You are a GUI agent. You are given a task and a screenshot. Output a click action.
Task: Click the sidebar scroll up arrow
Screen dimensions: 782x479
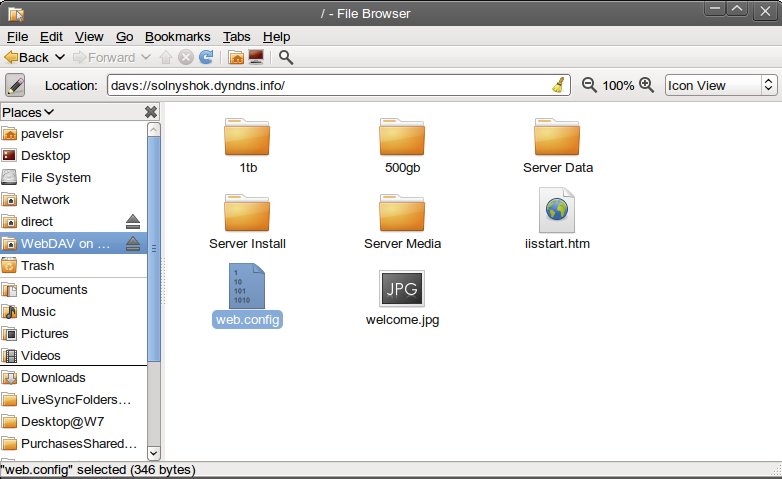pos(154,130)
